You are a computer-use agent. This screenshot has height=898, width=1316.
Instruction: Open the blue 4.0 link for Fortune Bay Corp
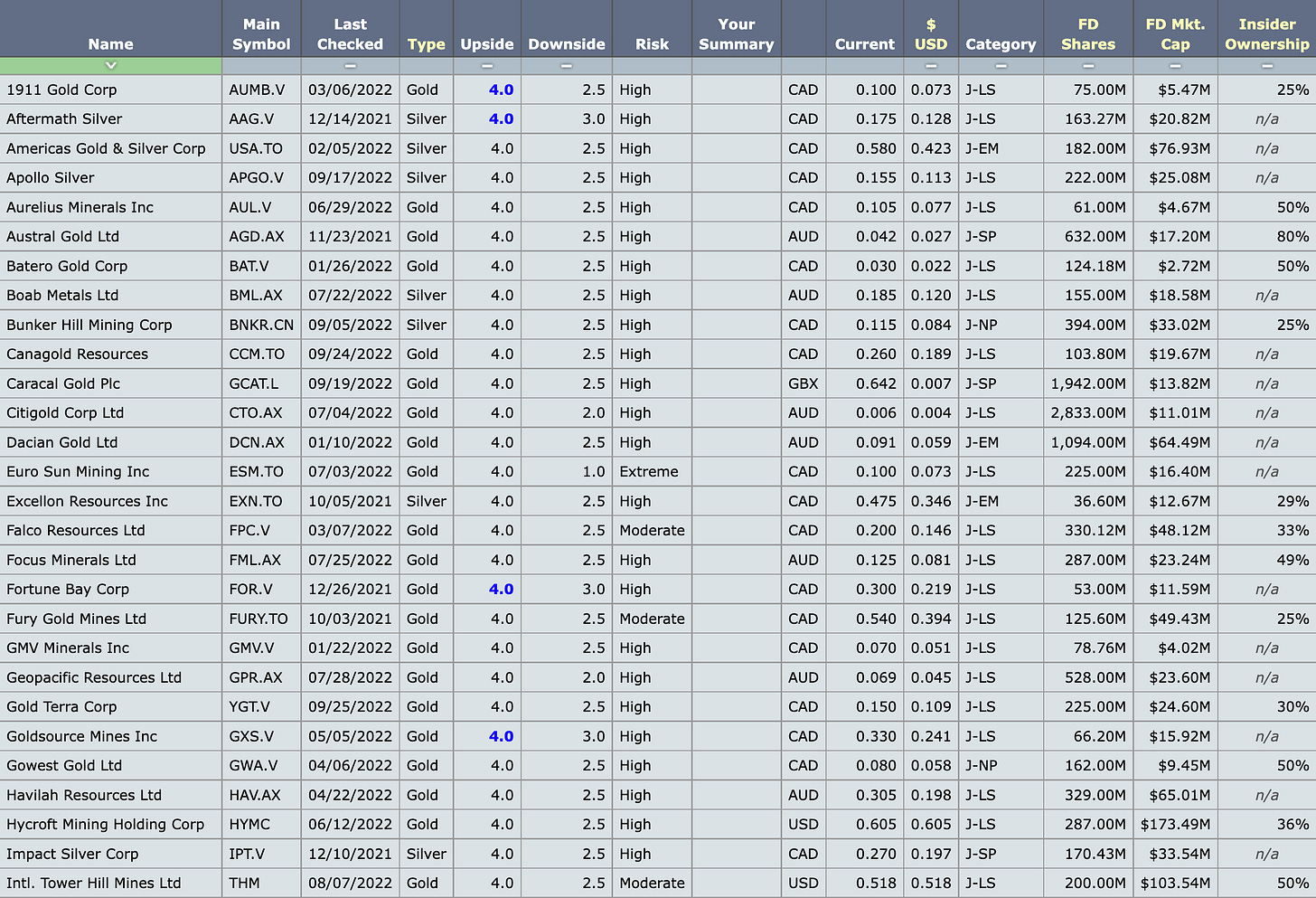click(x=501, y=589)
